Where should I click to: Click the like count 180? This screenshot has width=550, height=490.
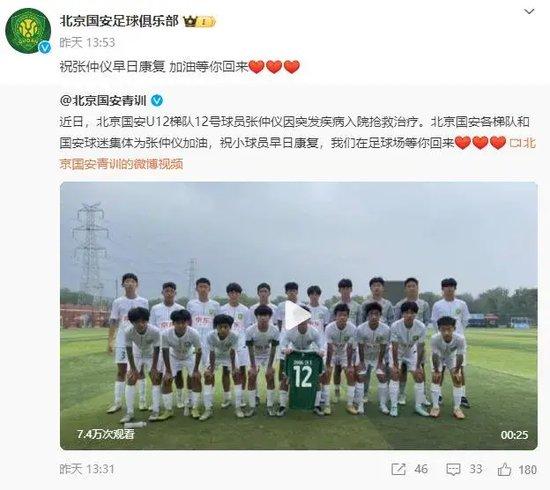click(x=527, y=469)
